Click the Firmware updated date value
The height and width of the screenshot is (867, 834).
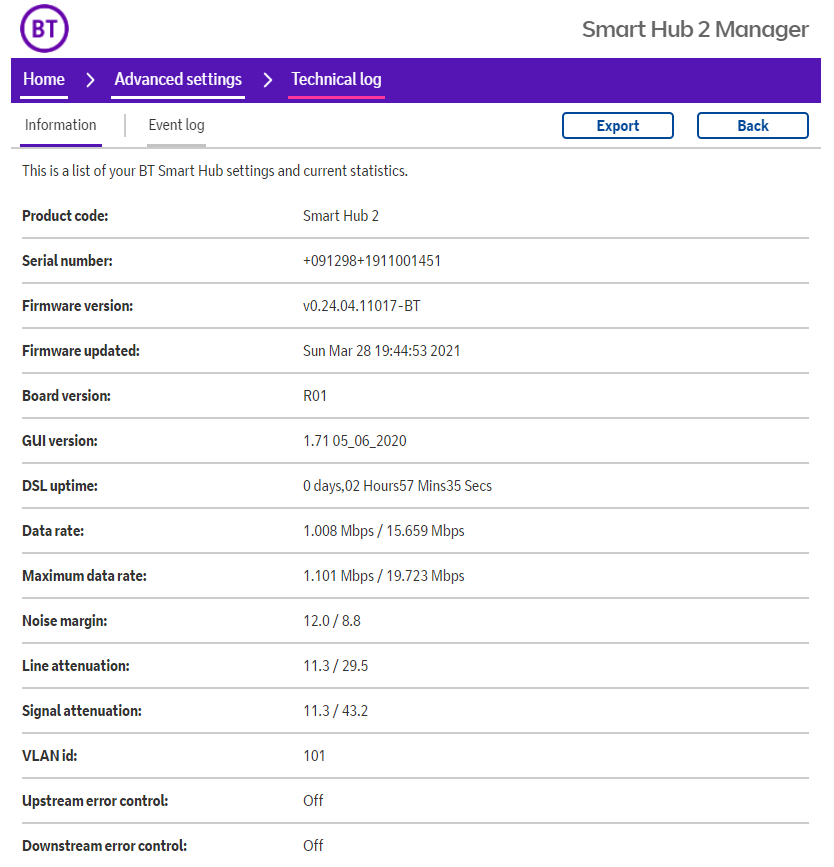tap(381, 351)
